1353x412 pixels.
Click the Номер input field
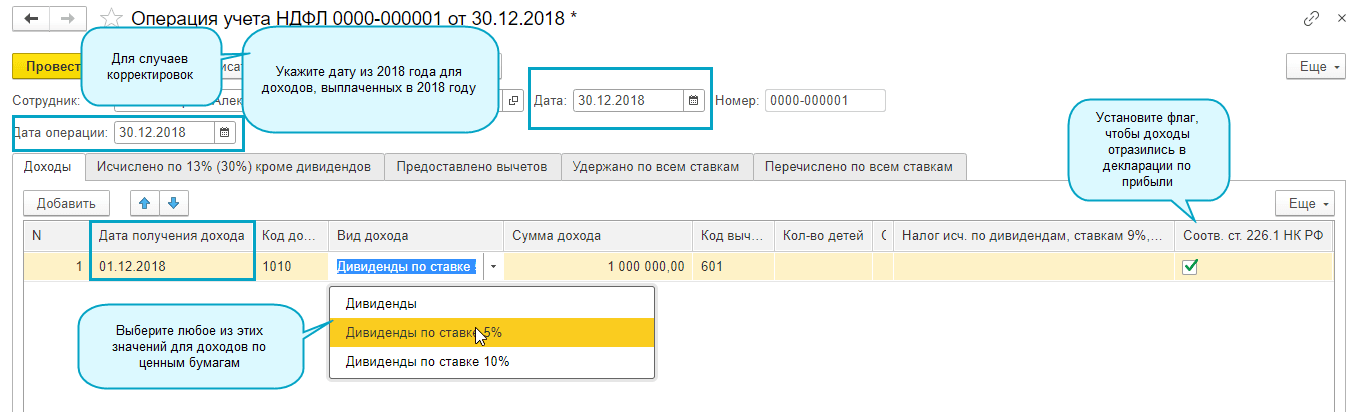825,101
